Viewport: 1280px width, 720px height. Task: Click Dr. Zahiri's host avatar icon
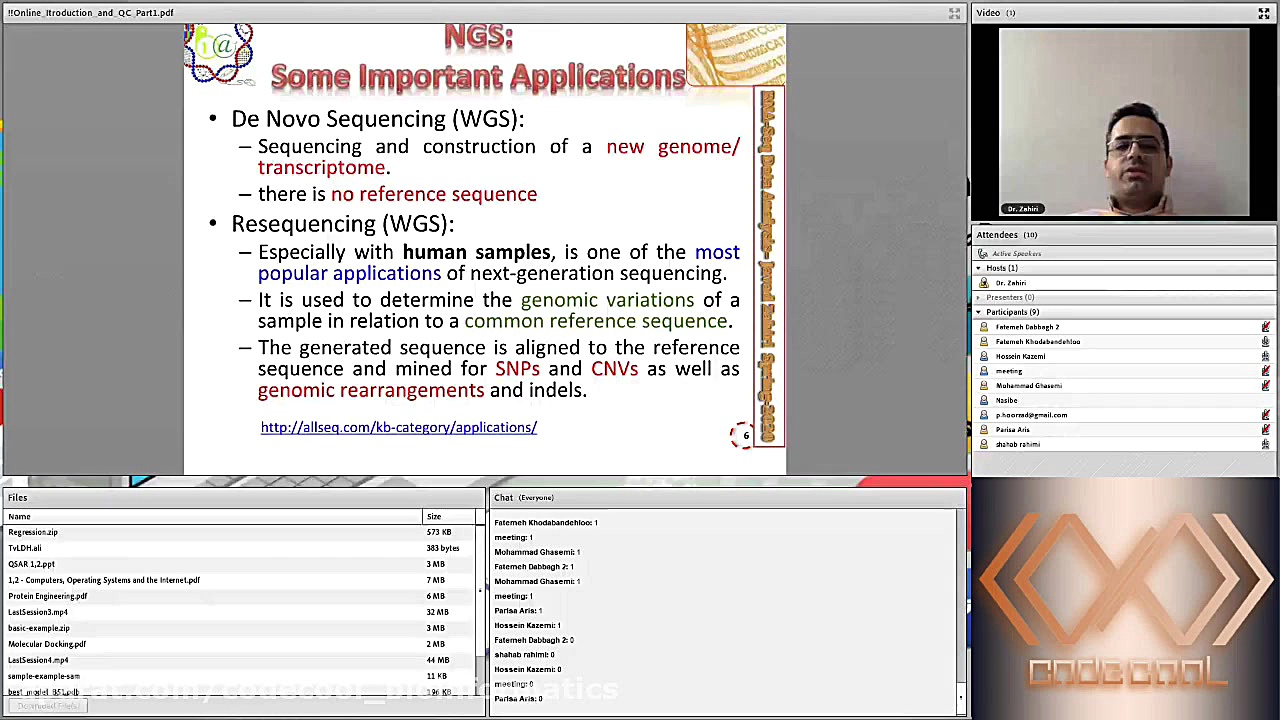coord(984,283)
